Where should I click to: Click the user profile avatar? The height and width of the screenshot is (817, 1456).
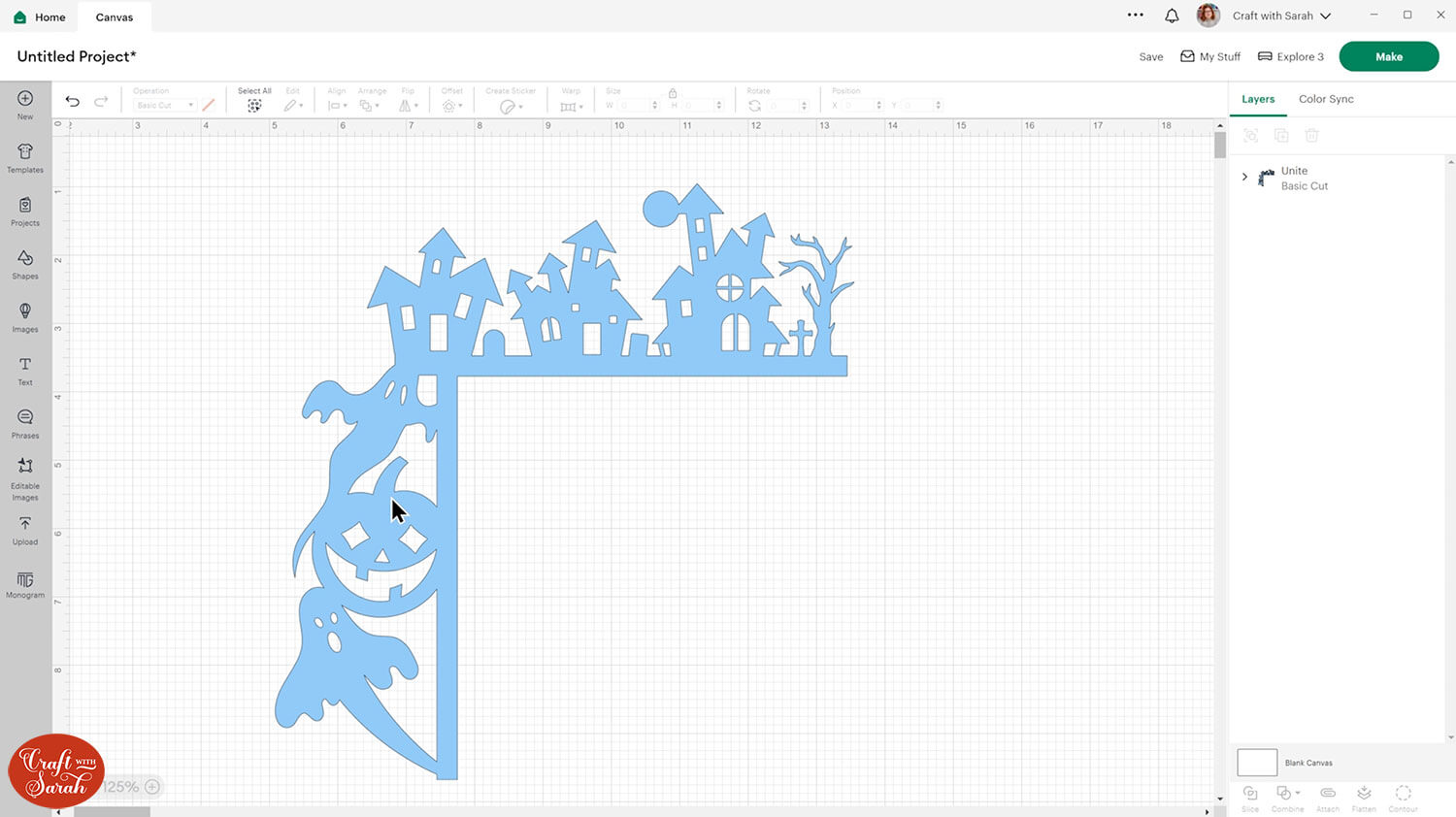pyautogui.click(x=1208, y=16)
